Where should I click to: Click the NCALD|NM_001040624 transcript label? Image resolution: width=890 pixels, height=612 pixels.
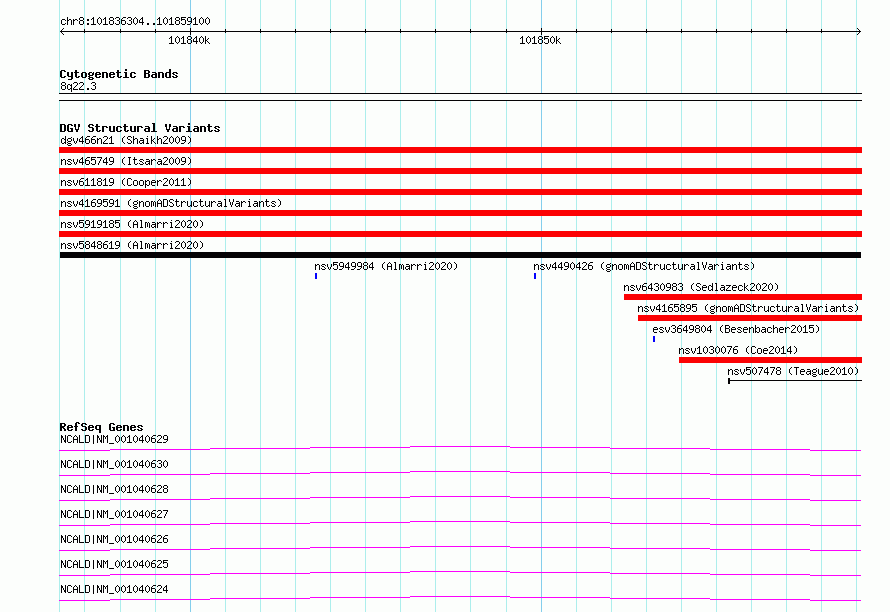pos(114,589)
